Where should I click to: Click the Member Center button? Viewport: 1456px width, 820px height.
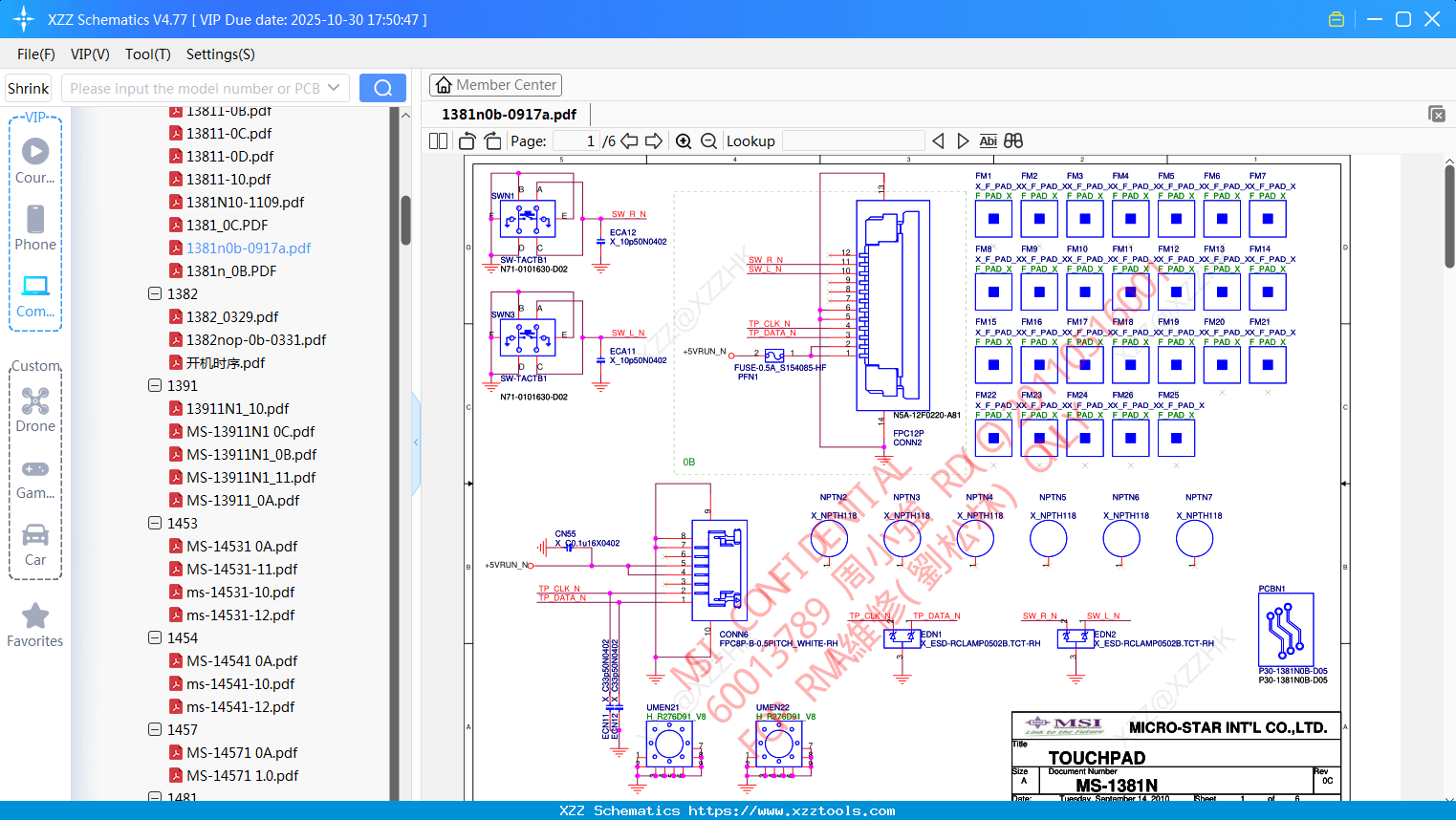495,85
